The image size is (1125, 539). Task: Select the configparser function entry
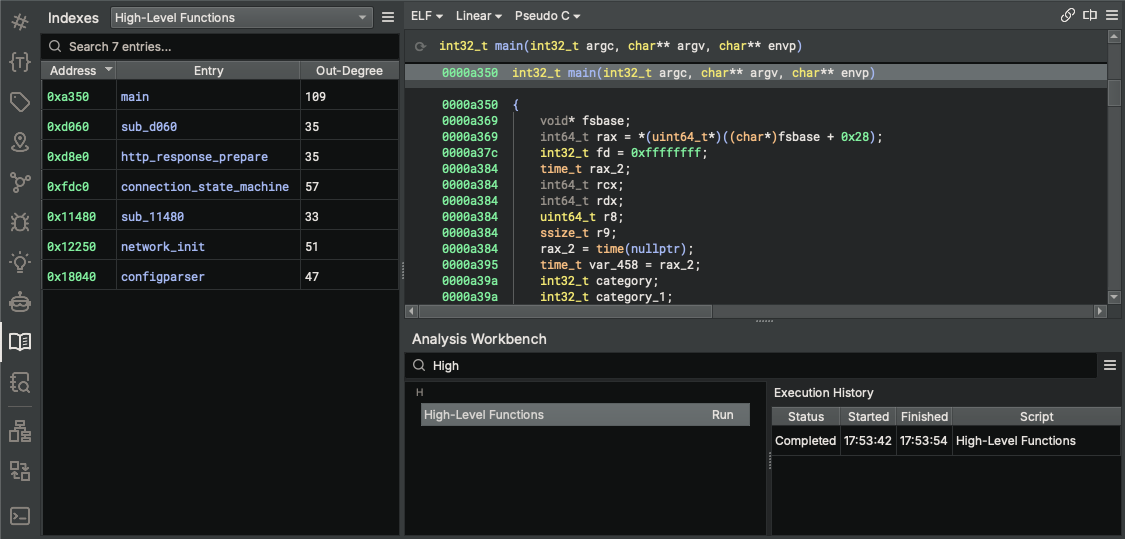(163, 276)
